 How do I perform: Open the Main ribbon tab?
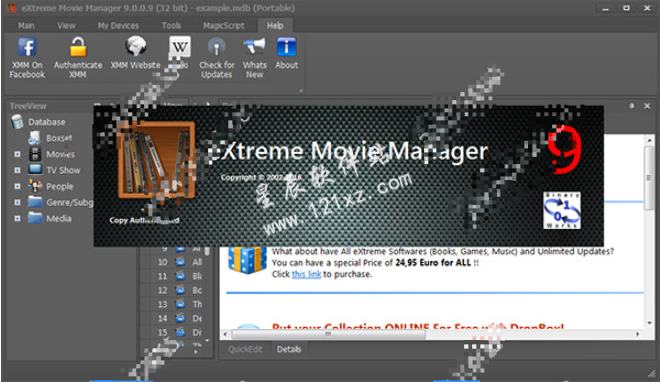click(26, 26)
